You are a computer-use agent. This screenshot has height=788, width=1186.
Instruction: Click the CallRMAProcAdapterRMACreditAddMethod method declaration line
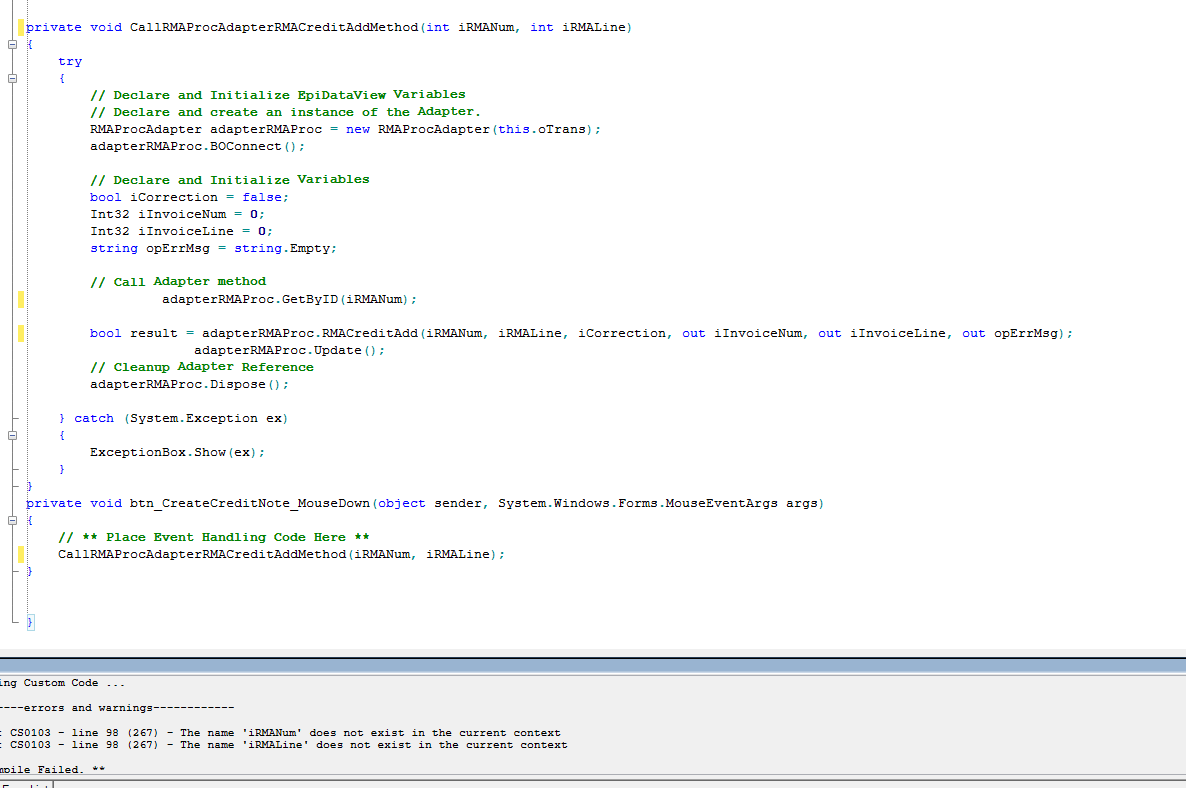pyautogui.click(x=329, y=27)
